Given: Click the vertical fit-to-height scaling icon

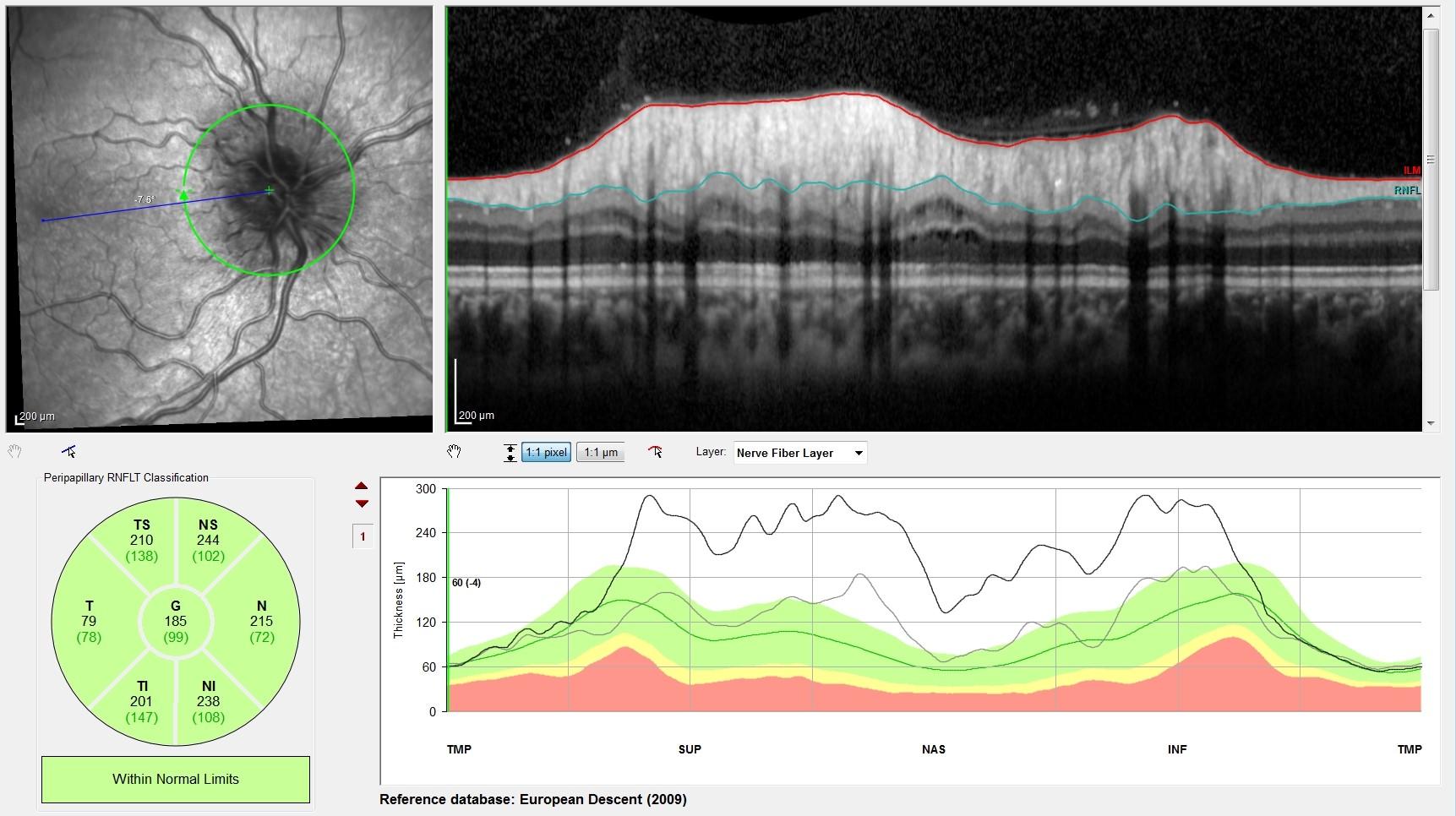Looking at the screenshot, I should pyautogui.click(x=510, y=453).
